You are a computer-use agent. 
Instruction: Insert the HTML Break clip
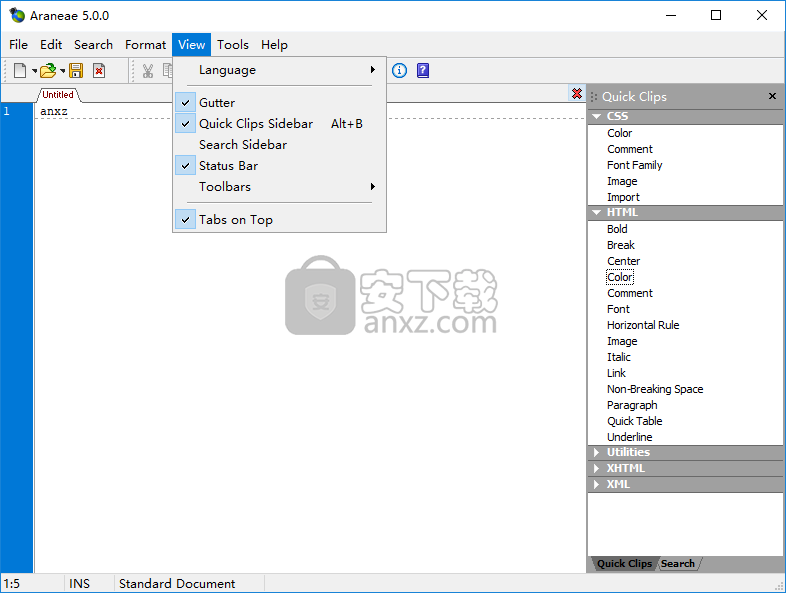621,245
